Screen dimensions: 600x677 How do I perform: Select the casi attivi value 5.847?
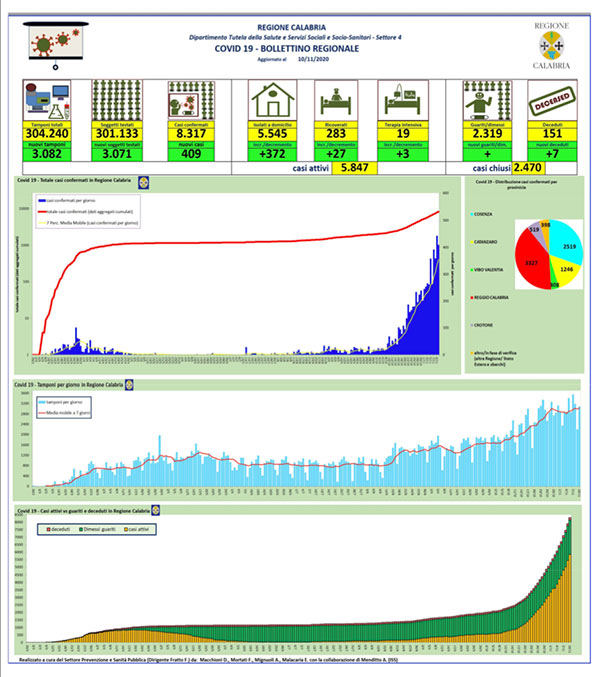(x=354, y=168)
